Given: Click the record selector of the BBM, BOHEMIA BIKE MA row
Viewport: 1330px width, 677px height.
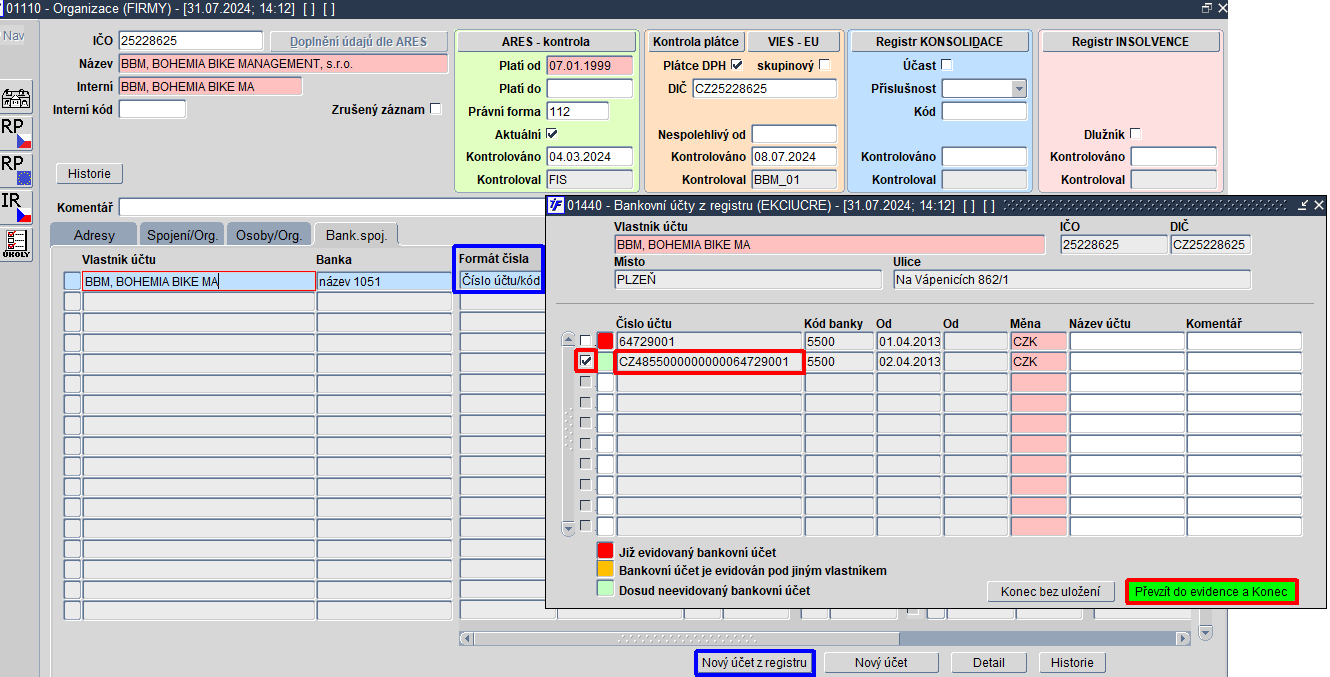Looking at the screenshot, I should click(72, 281).
